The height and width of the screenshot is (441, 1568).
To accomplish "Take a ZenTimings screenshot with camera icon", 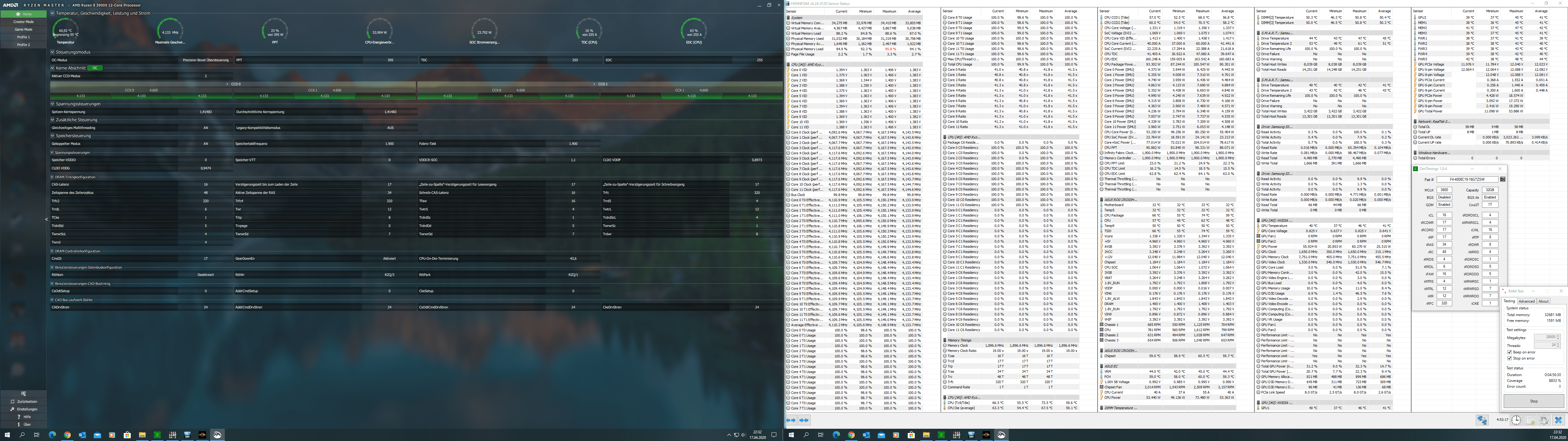I will (x=1503, y=180).
